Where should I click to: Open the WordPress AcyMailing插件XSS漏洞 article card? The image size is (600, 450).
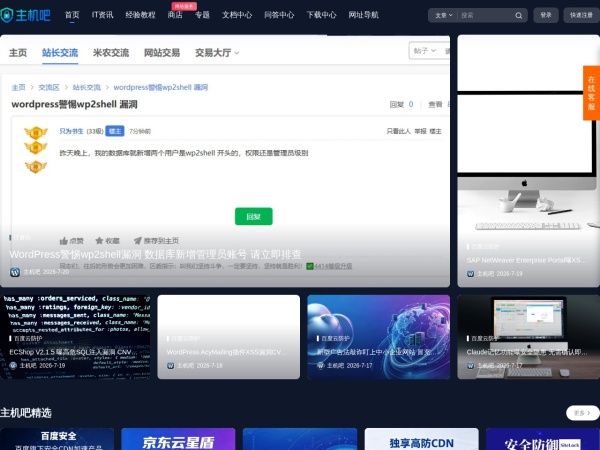[x=228, y=337]
